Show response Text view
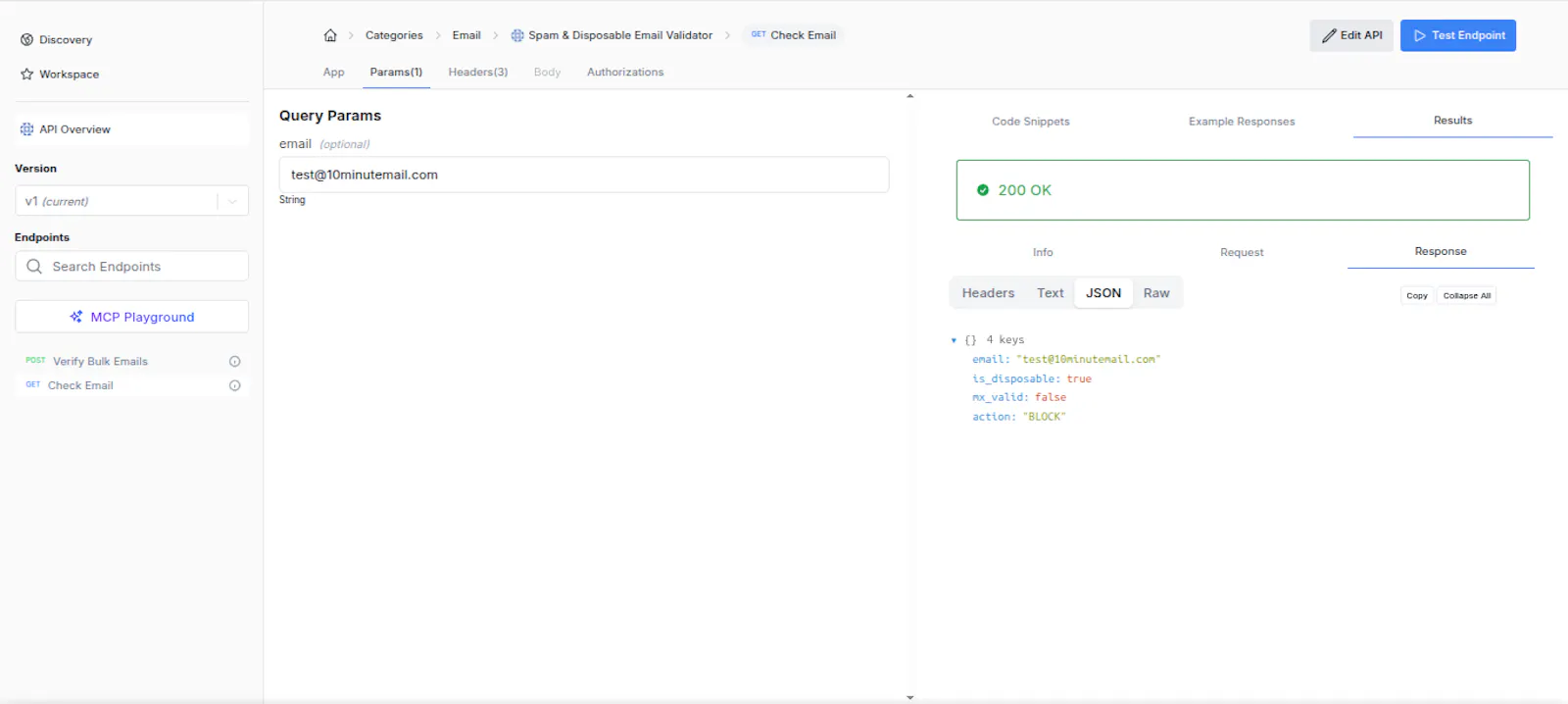This screenshot has width=1568, height=704. pos(1051,293)
